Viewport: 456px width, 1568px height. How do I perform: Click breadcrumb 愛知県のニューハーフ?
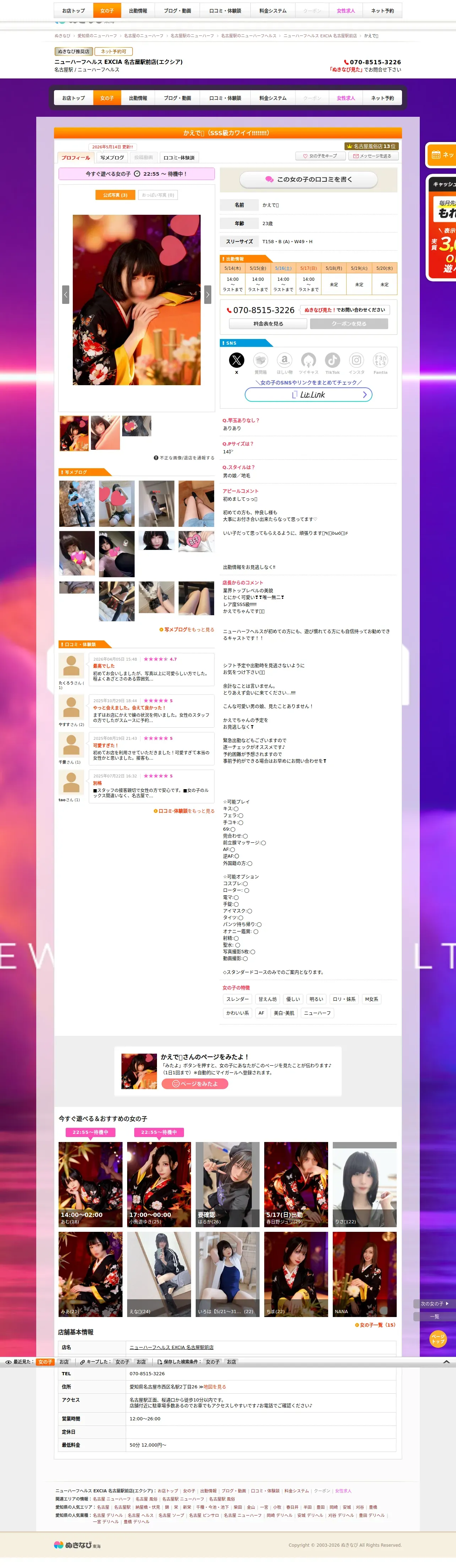tap(97, 36)
